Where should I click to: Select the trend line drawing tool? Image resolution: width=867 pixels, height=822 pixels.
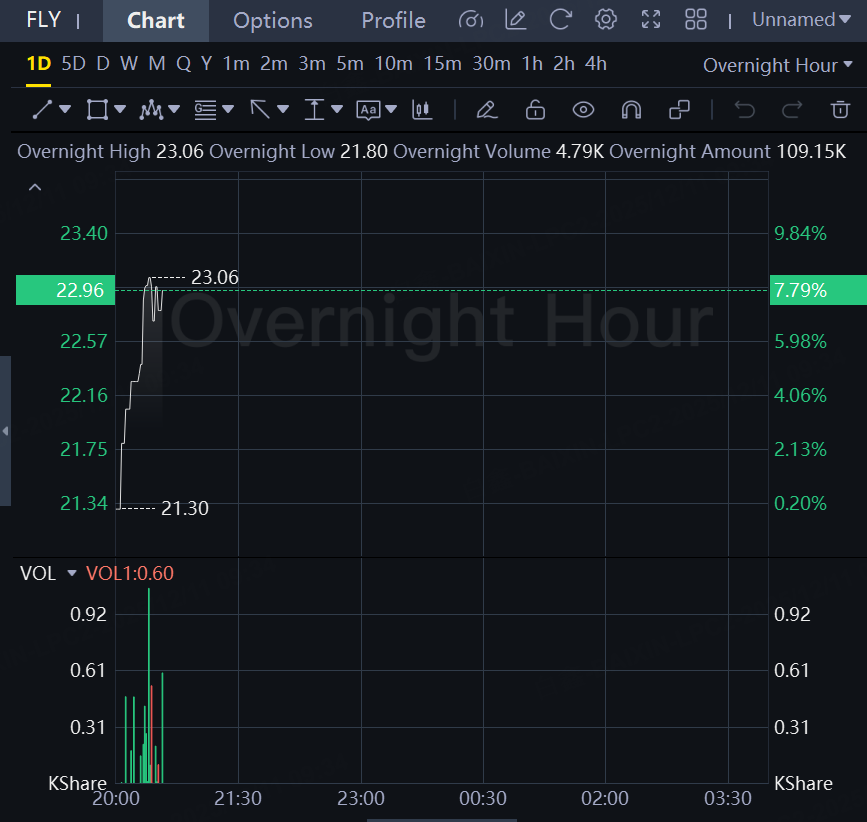point(42,110)
